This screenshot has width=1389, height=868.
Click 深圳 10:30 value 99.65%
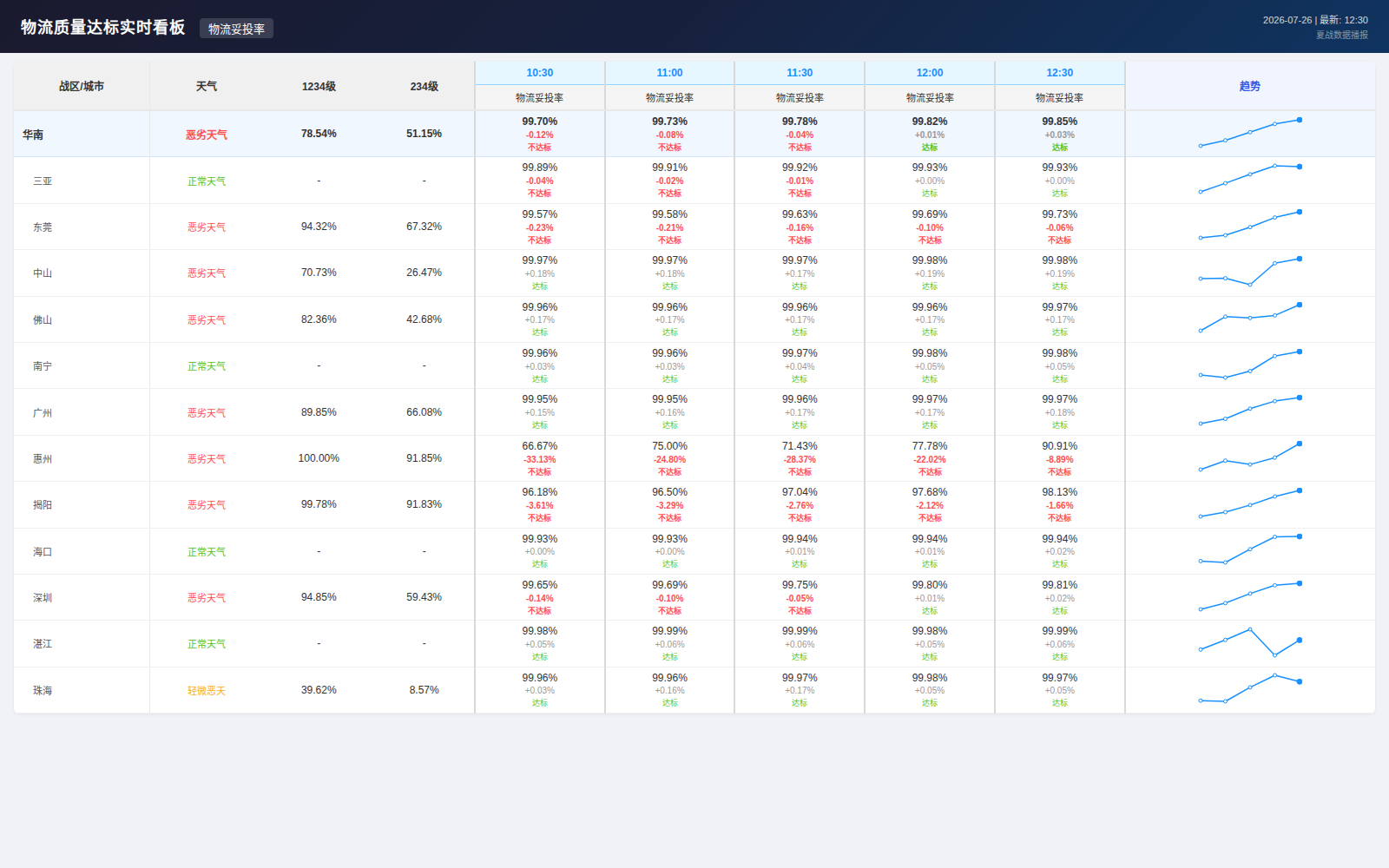(x=540, y=585)
